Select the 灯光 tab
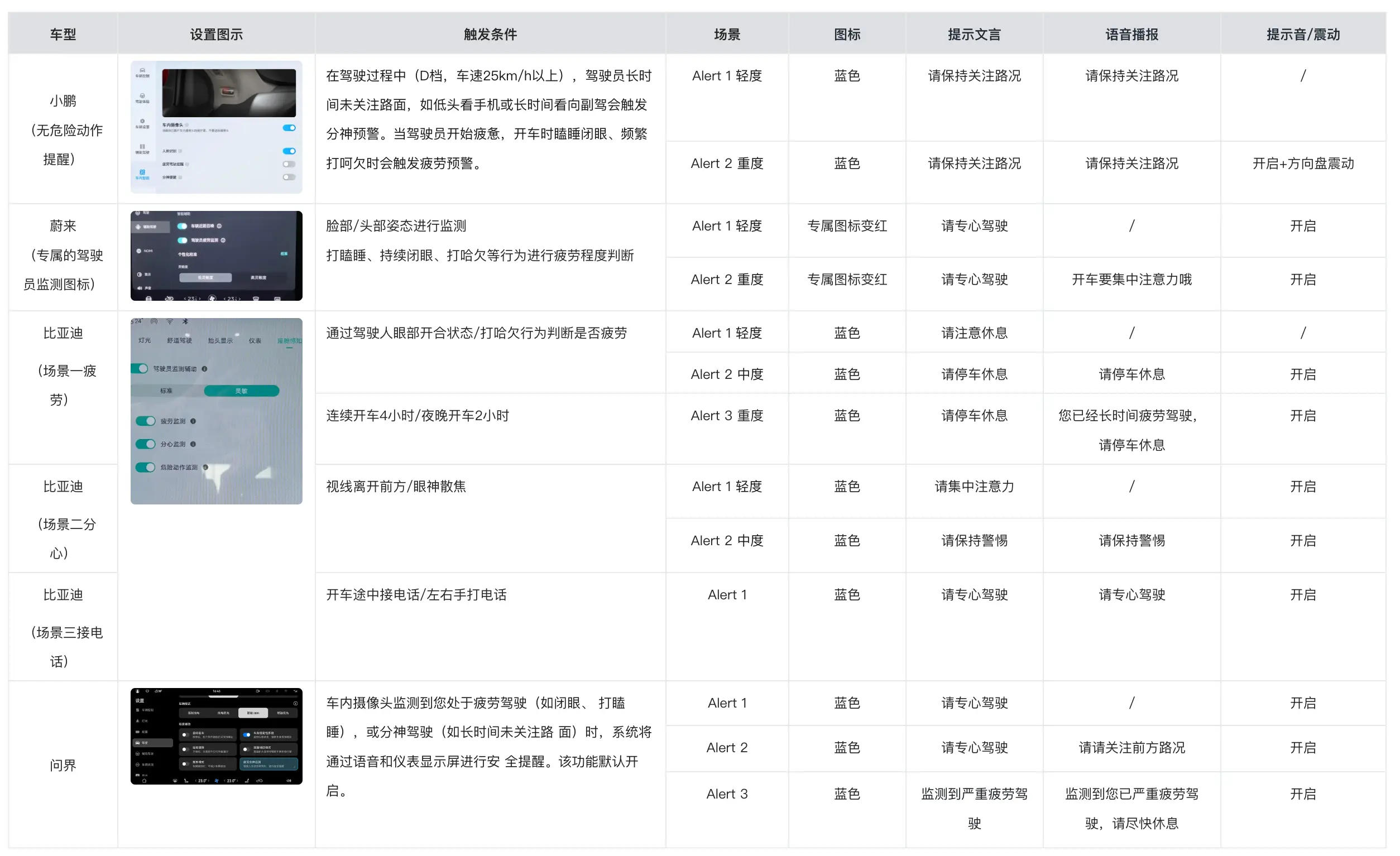The image size is (1400, 856). pos(145,340)
